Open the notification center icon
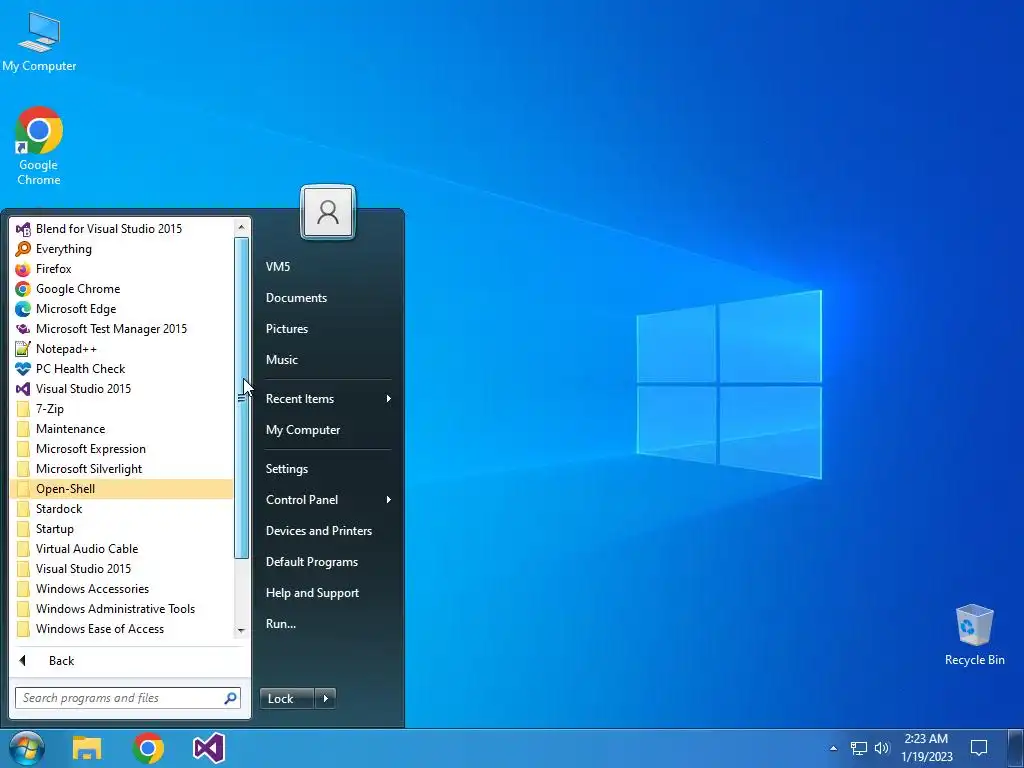This screenshot has height=768, width=1024. tap(978, 748)
